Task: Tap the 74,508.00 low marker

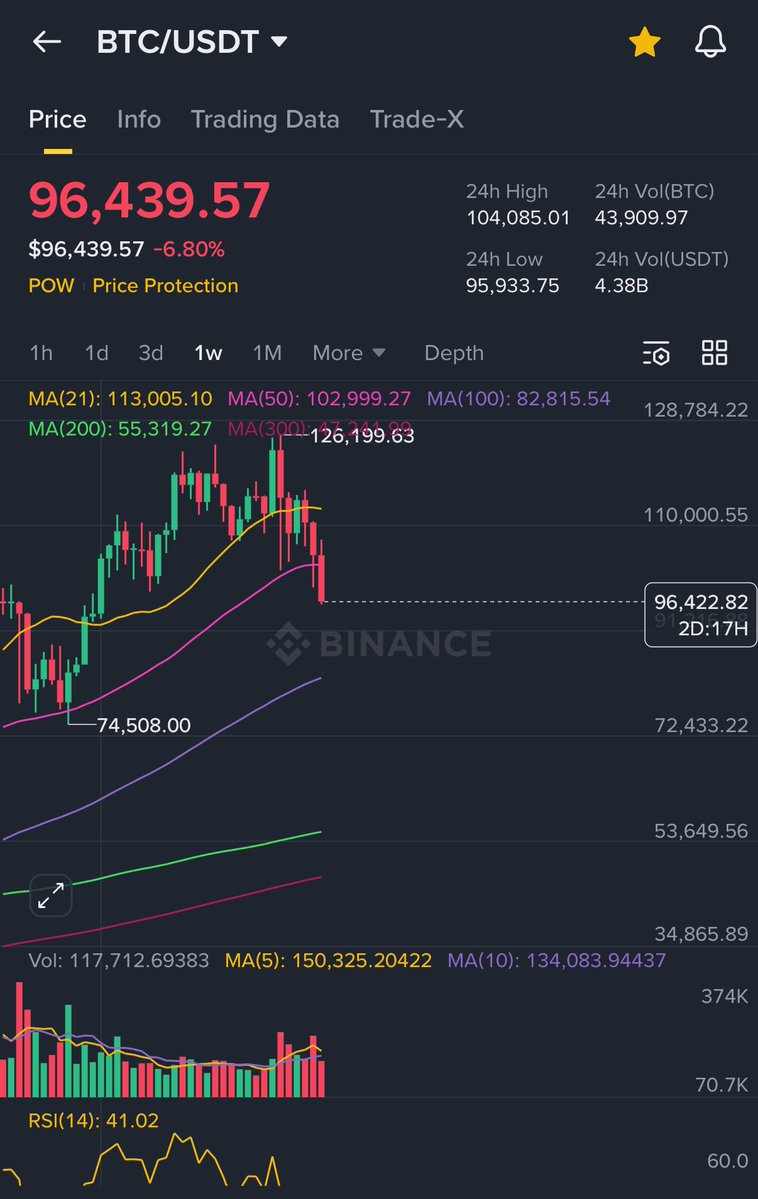Action: coord(144,725)
